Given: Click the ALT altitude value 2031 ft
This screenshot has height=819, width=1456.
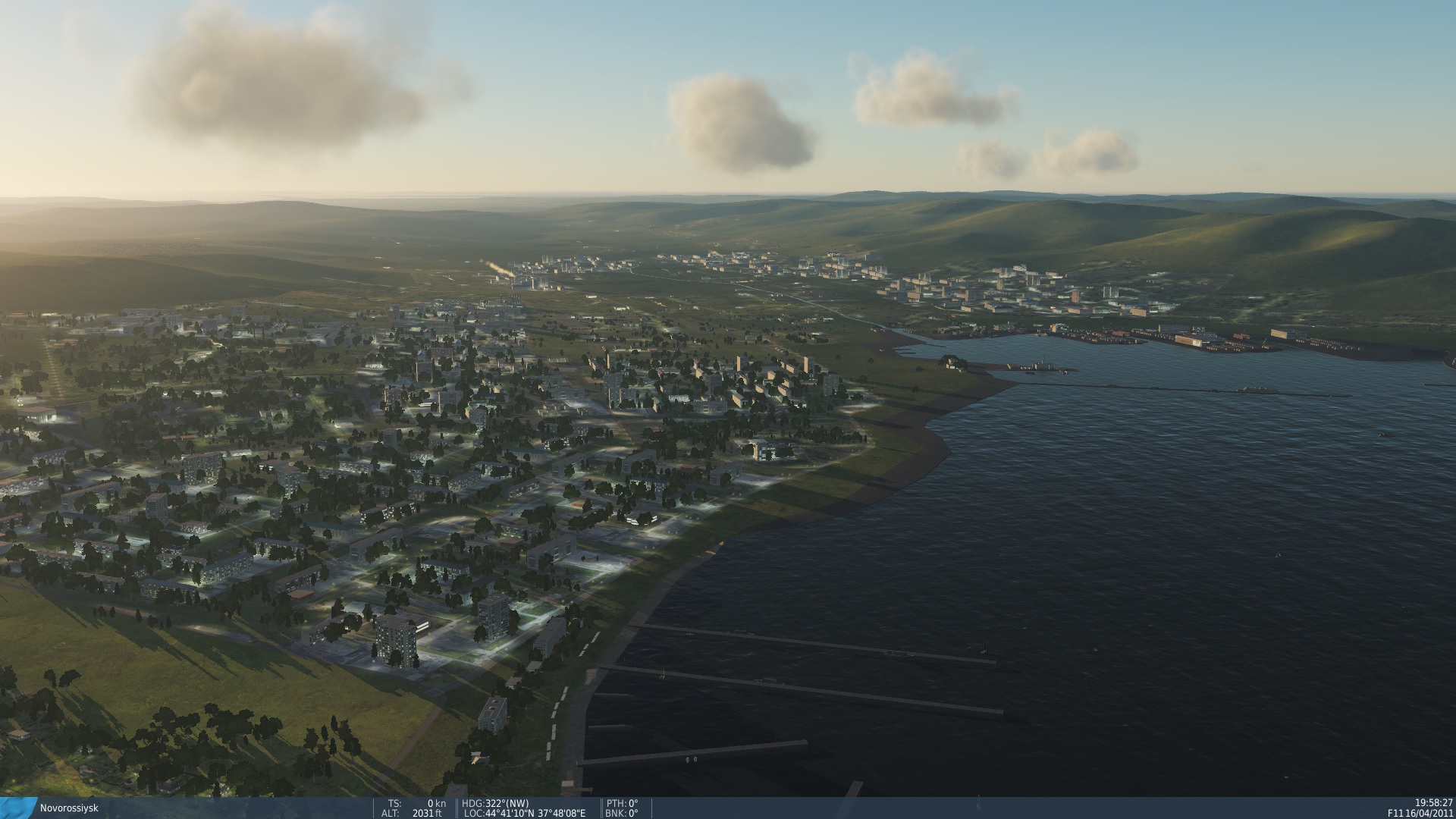Looking at the screenshot, I should coord(427,813).
